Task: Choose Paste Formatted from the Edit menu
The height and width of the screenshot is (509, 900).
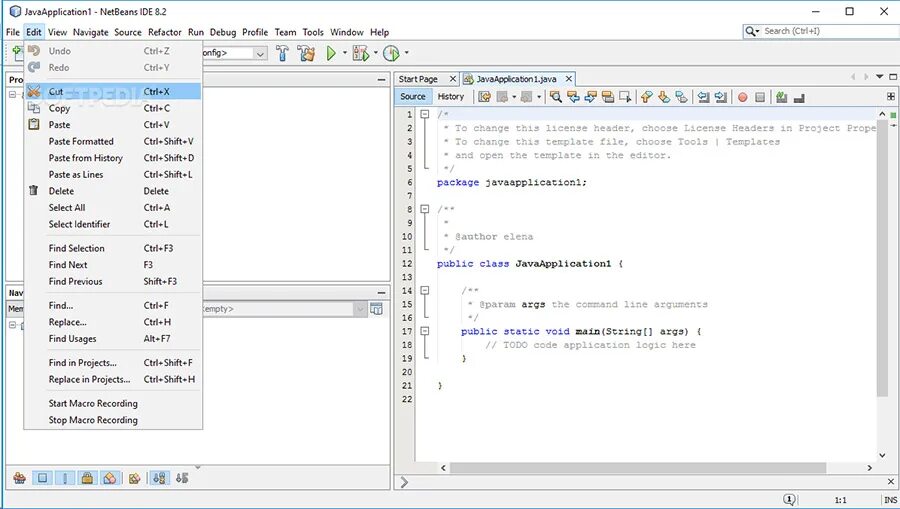Action: tap(112, 141)
